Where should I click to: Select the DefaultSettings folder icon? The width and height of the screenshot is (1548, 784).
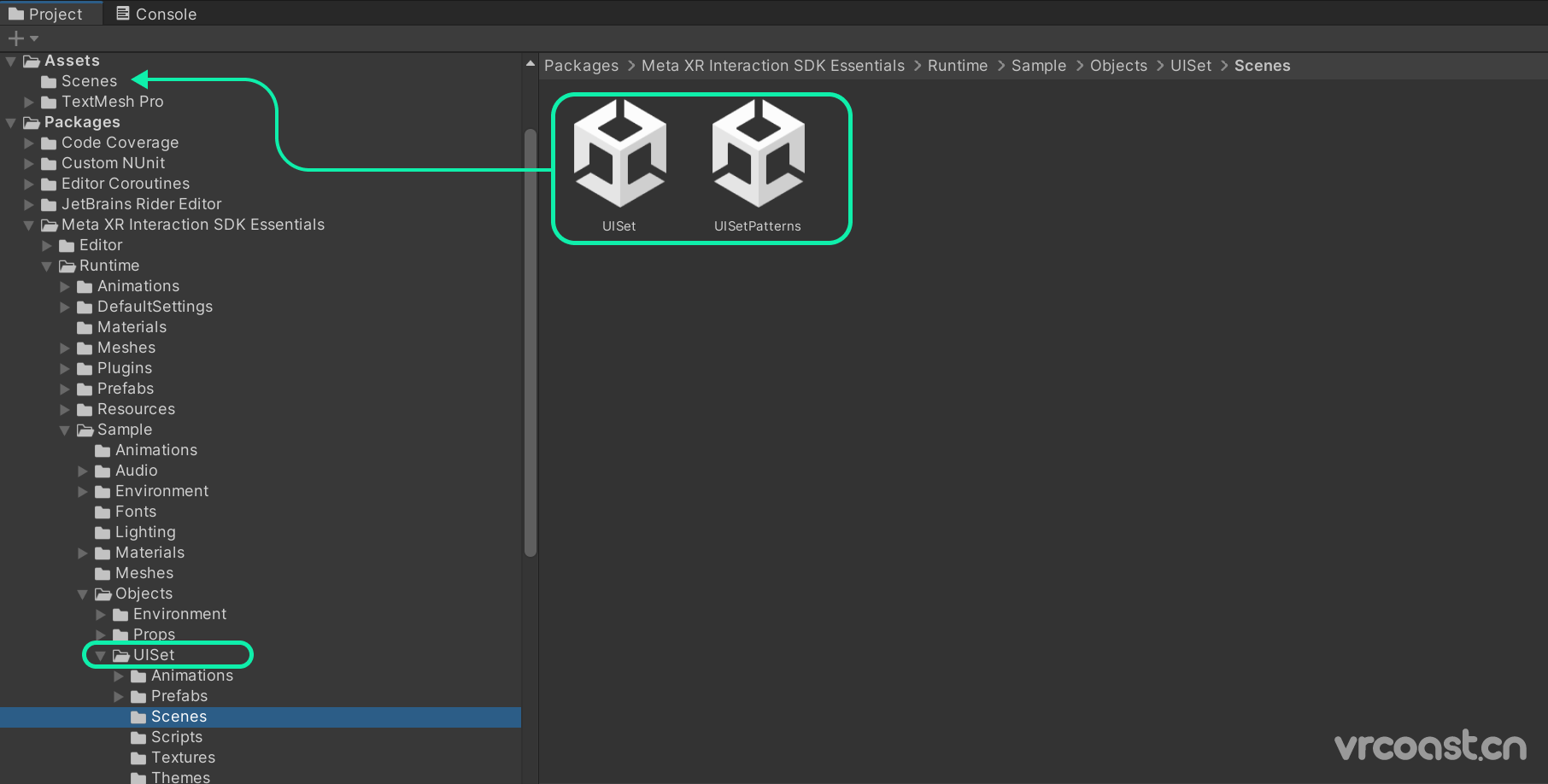85,307
